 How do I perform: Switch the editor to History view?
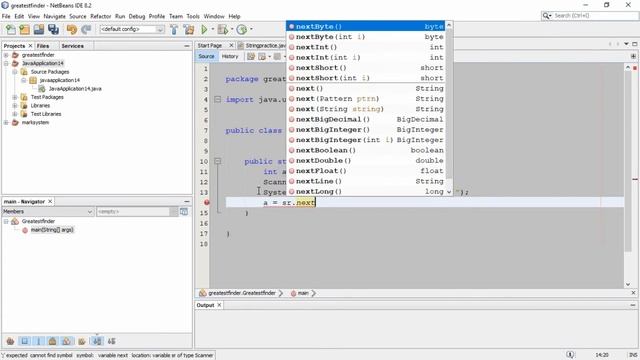tap(230, 56)
